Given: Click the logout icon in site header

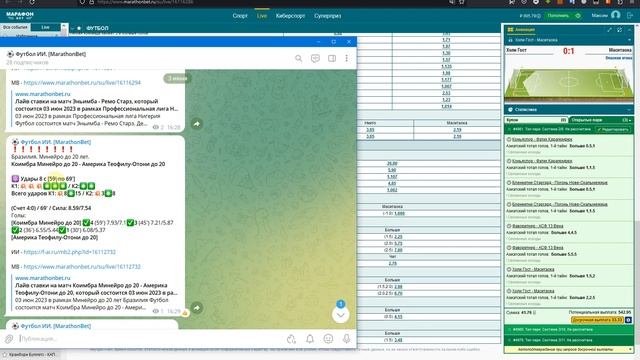Looking at the screenshot, I should tap(630, 16).
